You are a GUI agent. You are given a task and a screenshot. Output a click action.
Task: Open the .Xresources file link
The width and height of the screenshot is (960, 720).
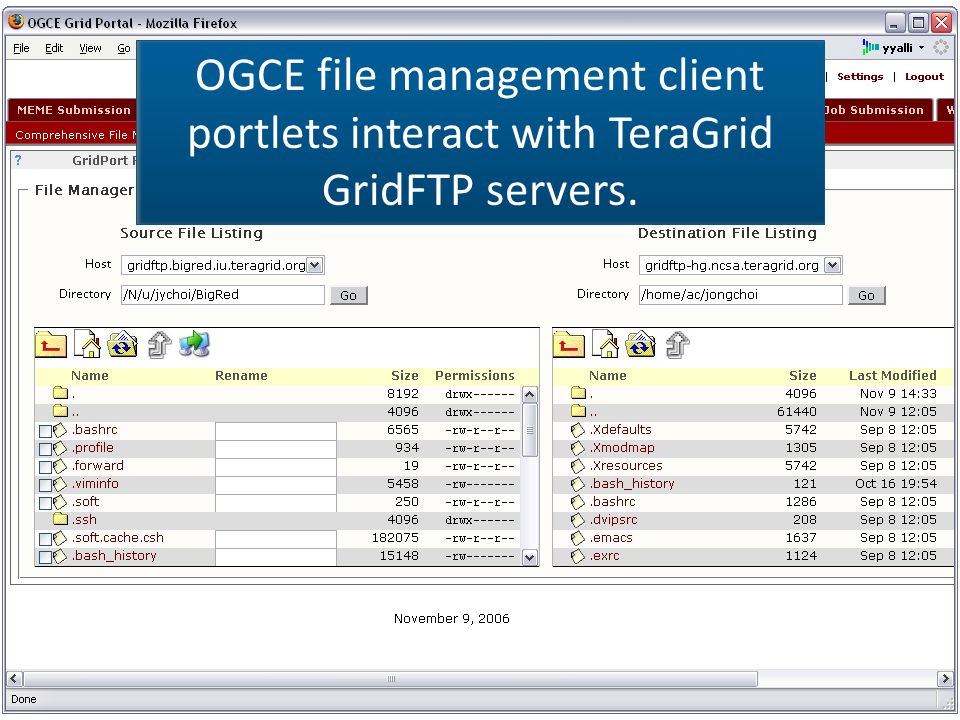626,465
